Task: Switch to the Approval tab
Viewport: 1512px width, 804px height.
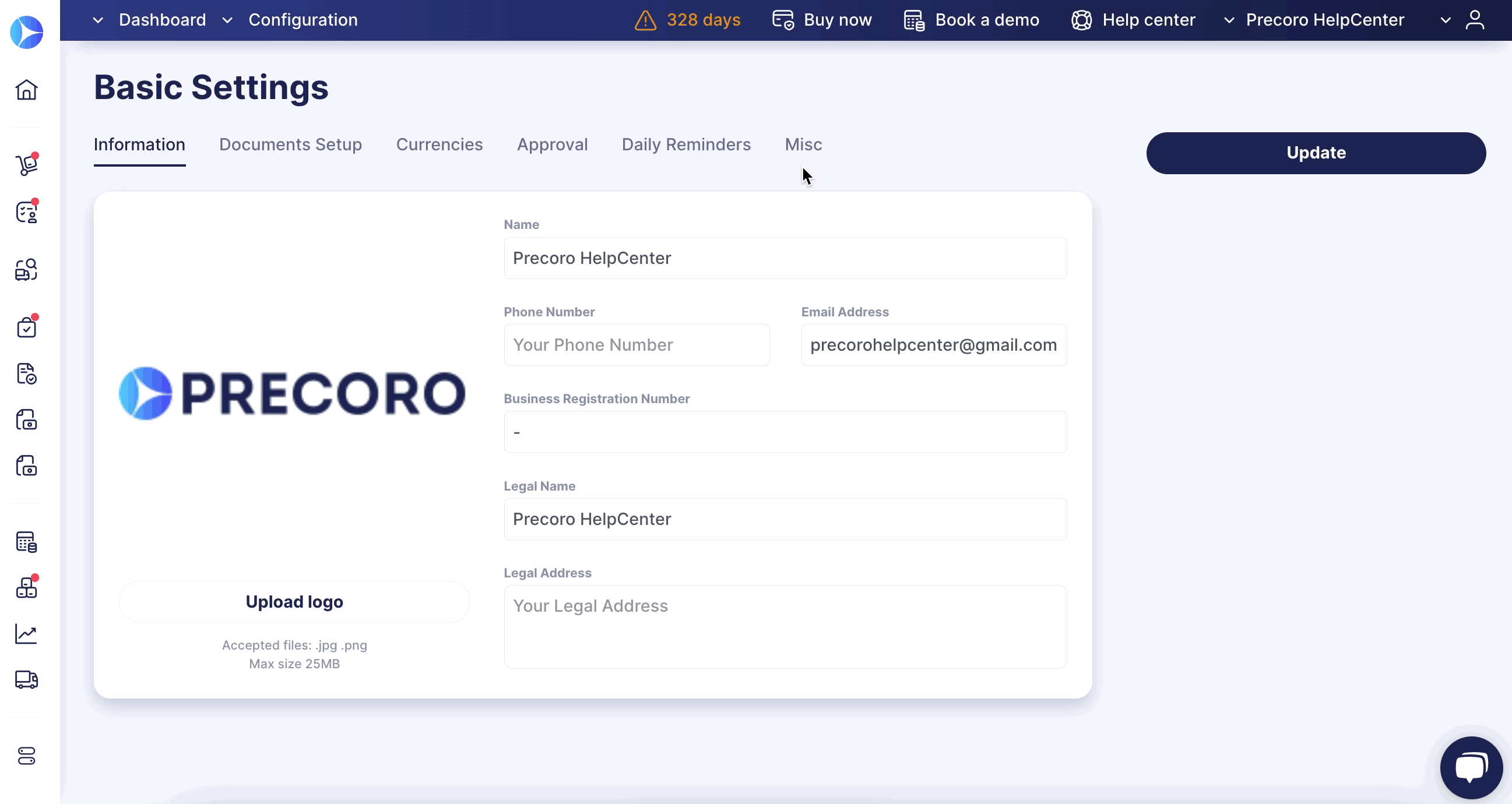Action: click(553, 144)
